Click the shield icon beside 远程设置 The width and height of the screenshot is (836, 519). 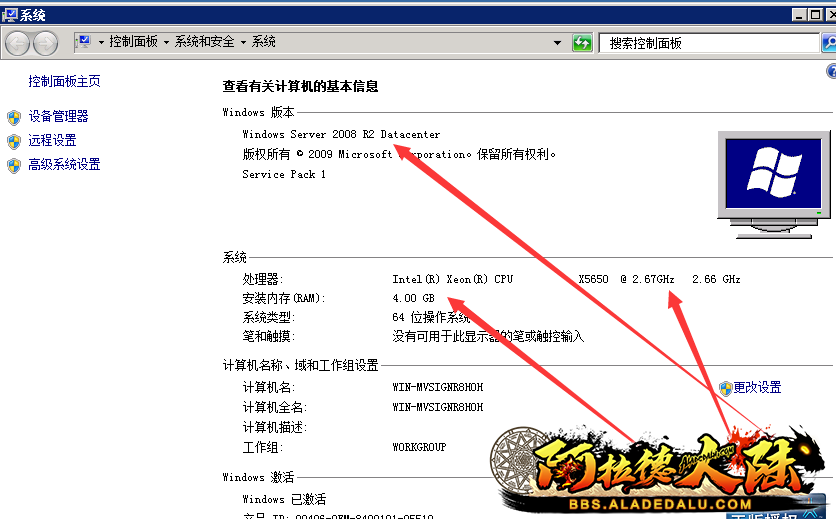coord(14,141)
